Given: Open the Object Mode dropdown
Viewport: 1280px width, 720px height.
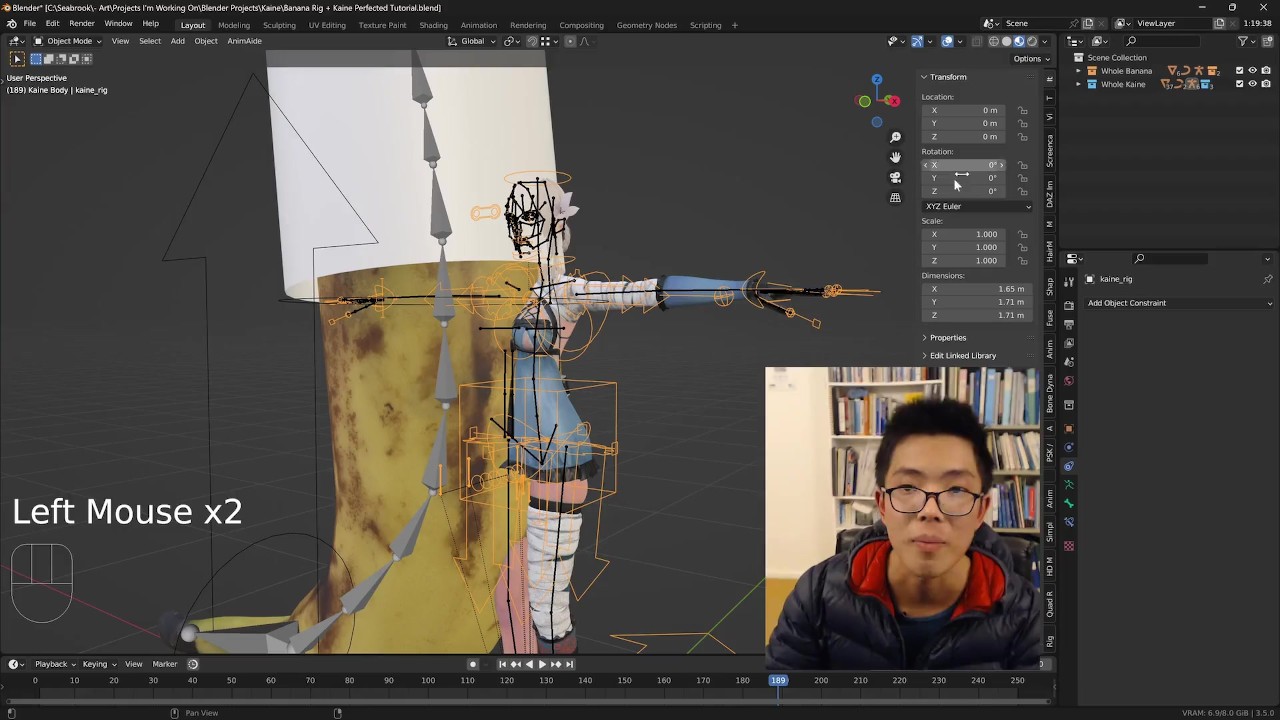Looking at the screenshot, I should pos(68,41).
